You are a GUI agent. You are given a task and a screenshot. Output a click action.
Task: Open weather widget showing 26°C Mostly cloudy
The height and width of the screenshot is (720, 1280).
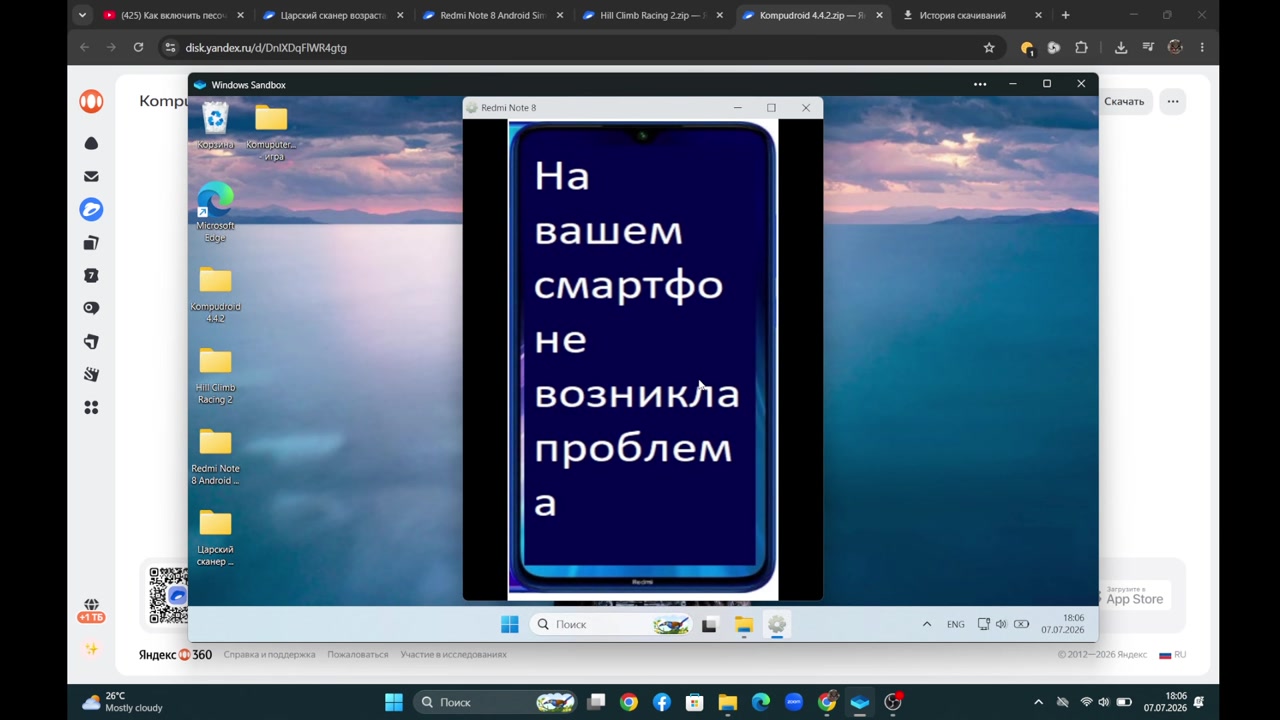pyautogui.click(x=123, y=702)
